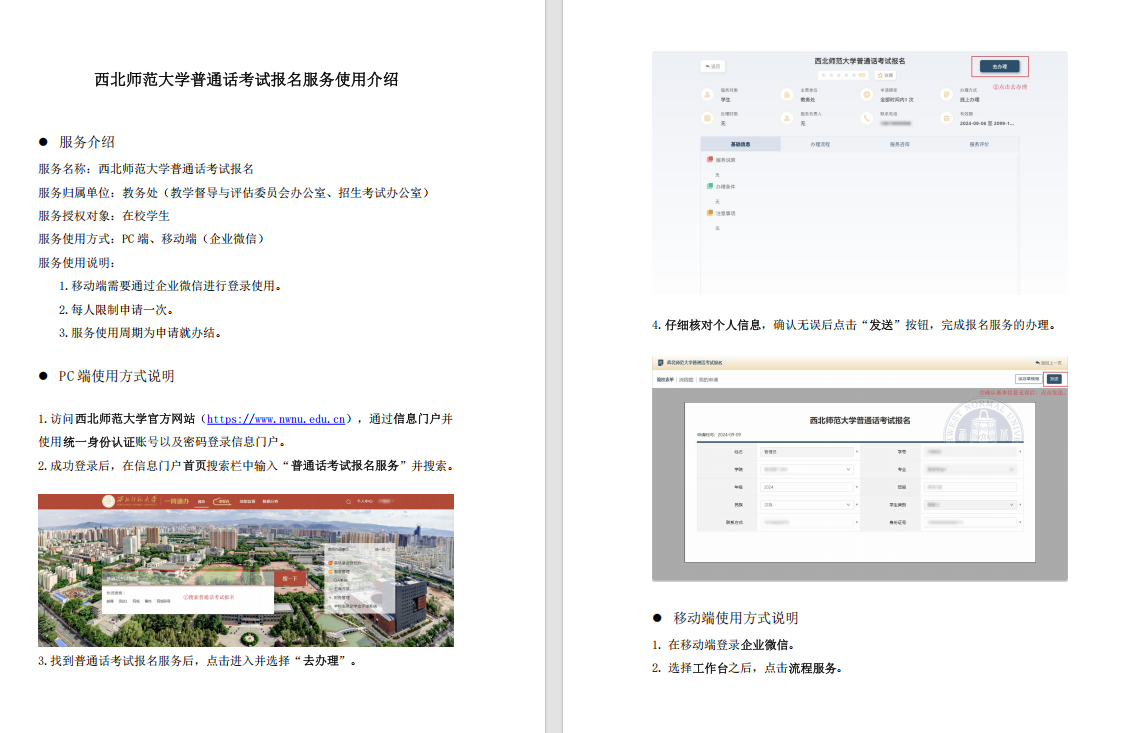Click the red 服务说明 section icon

pyautogui.click(x=710, y=160)
